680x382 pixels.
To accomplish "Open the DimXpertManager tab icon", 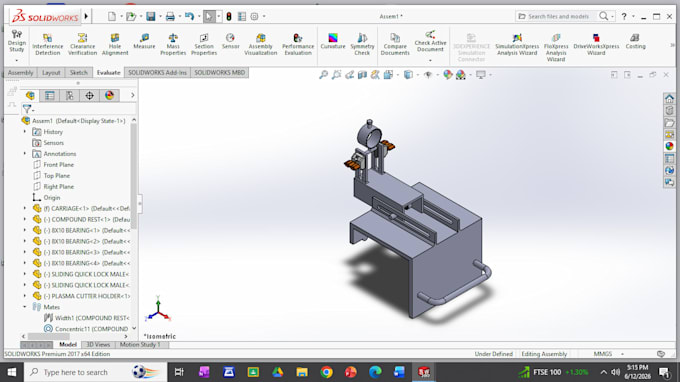I will pos(89,95).
